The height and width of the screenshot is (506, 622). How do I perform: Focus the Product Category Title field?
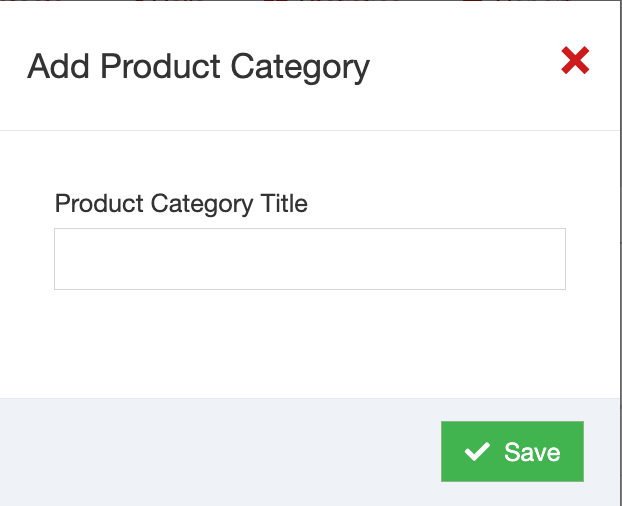click(310, 259)
